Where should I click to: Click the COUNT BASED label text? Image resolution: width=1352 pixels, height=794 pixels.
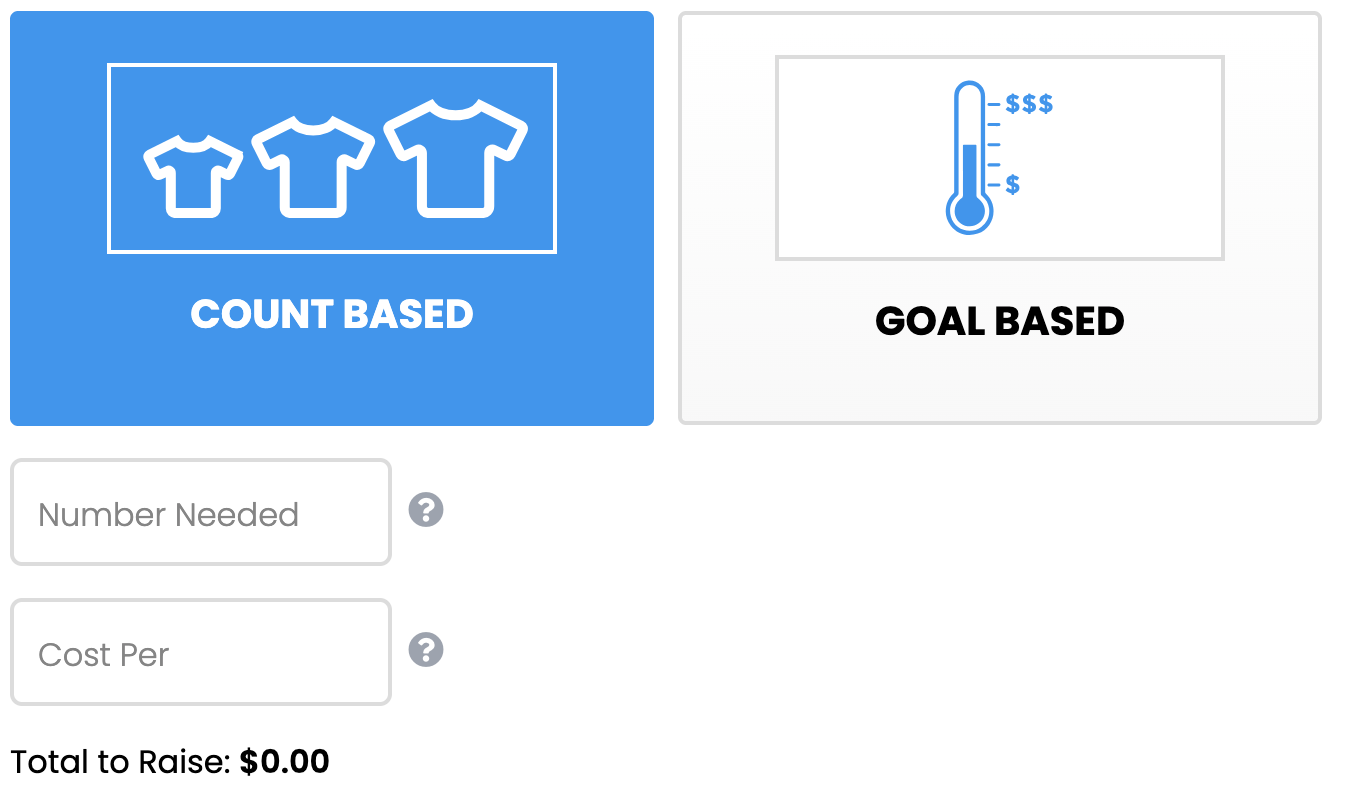[331, 314]
